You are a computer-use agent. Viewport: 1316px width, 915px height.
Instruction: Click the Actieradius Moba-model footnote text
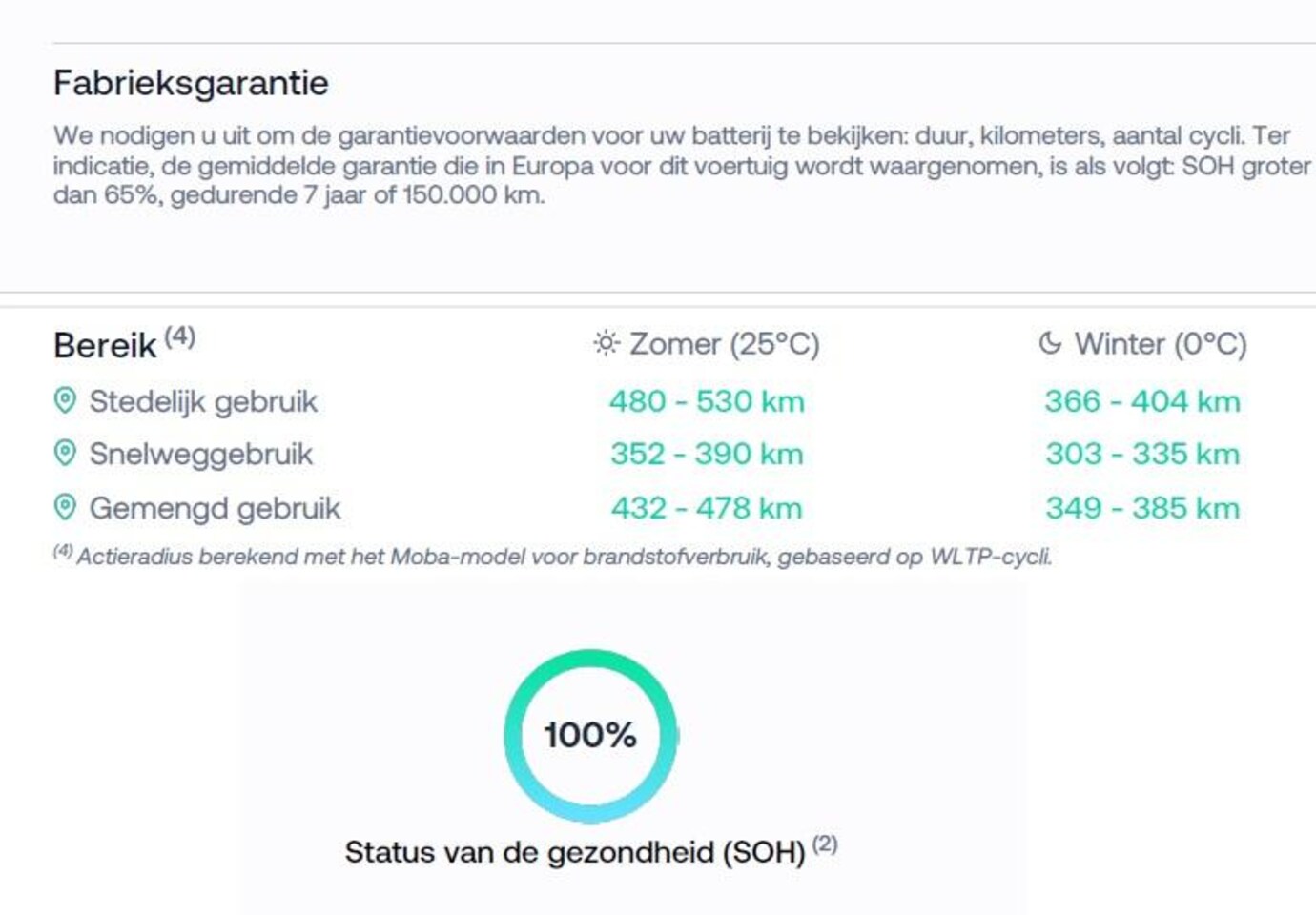click(x=564, y=557)
